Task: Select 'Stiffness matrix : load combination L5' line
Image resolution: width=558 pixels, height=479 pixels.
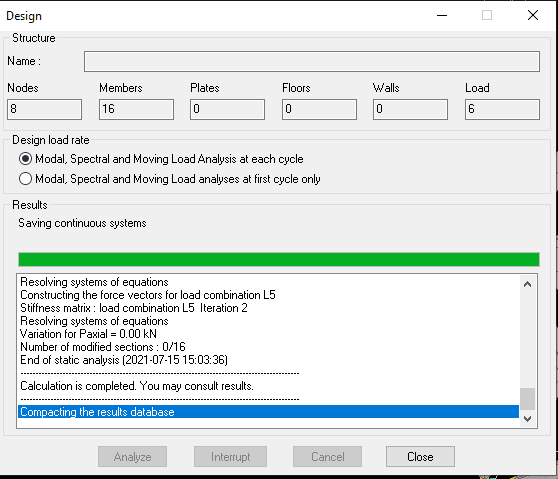Action: [268, 308]
